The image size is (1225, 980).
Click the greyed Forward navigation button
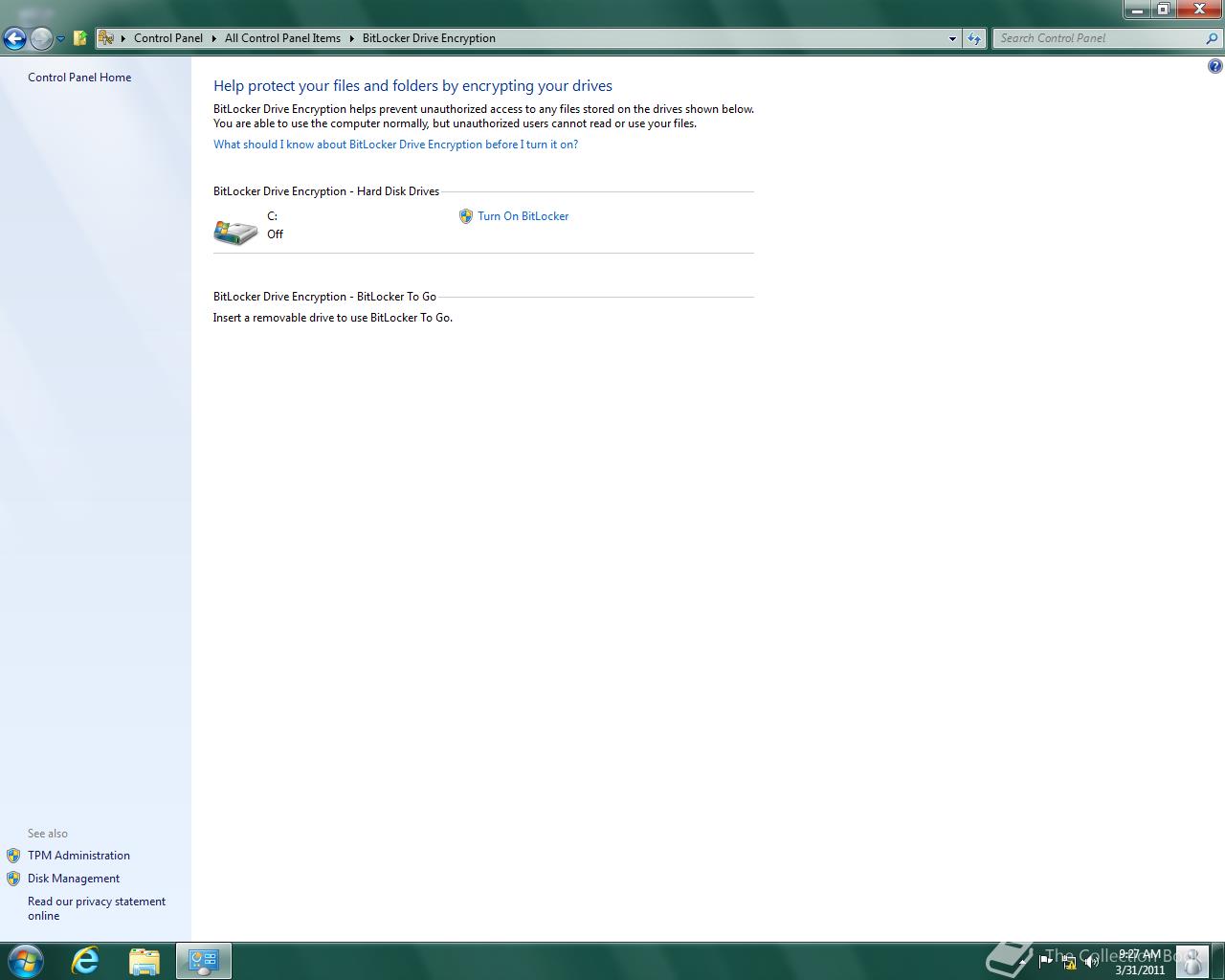click(x=41, y=38)
